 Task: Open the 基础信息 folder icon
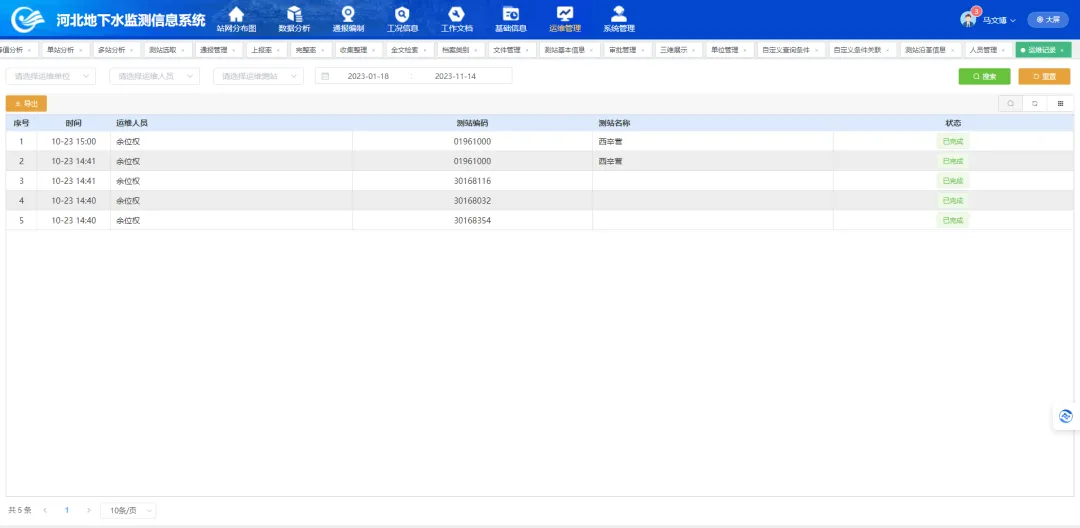510,14
